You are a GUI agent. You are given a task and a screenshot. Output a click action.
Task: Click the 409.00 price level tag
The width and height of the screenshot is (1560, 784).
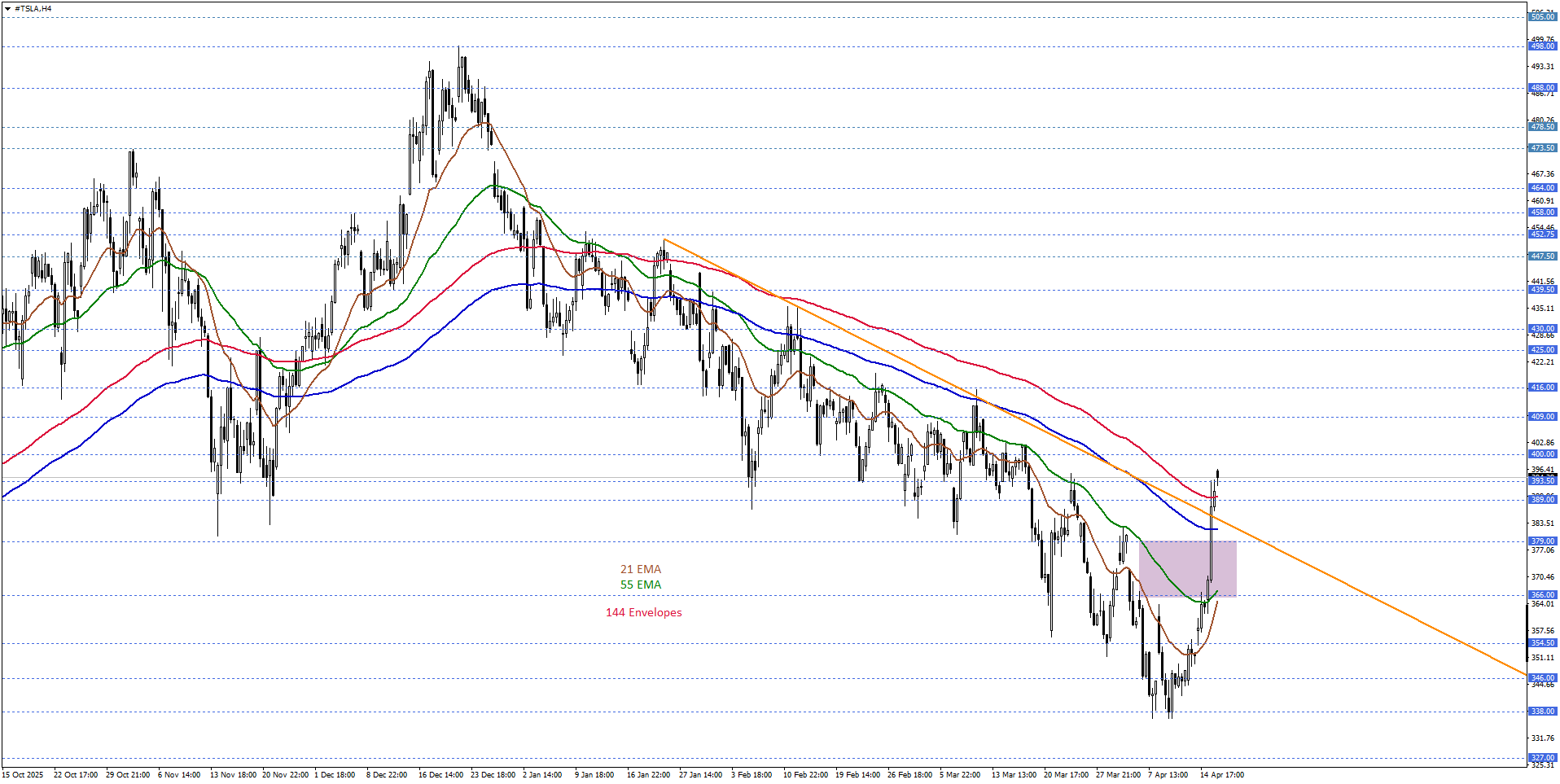coord(1542,417)
